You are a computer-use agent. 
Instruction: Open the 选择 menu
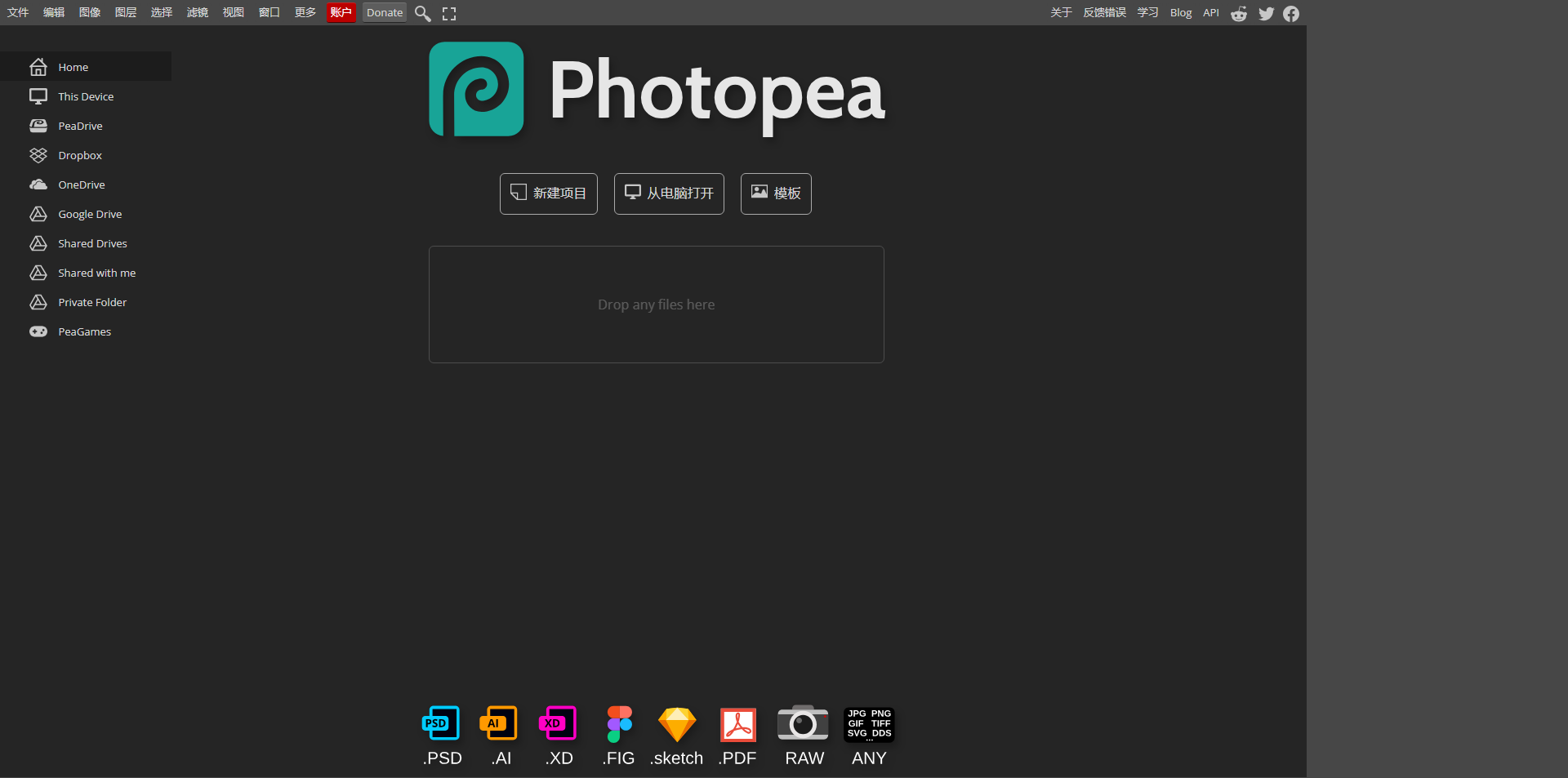162,12
